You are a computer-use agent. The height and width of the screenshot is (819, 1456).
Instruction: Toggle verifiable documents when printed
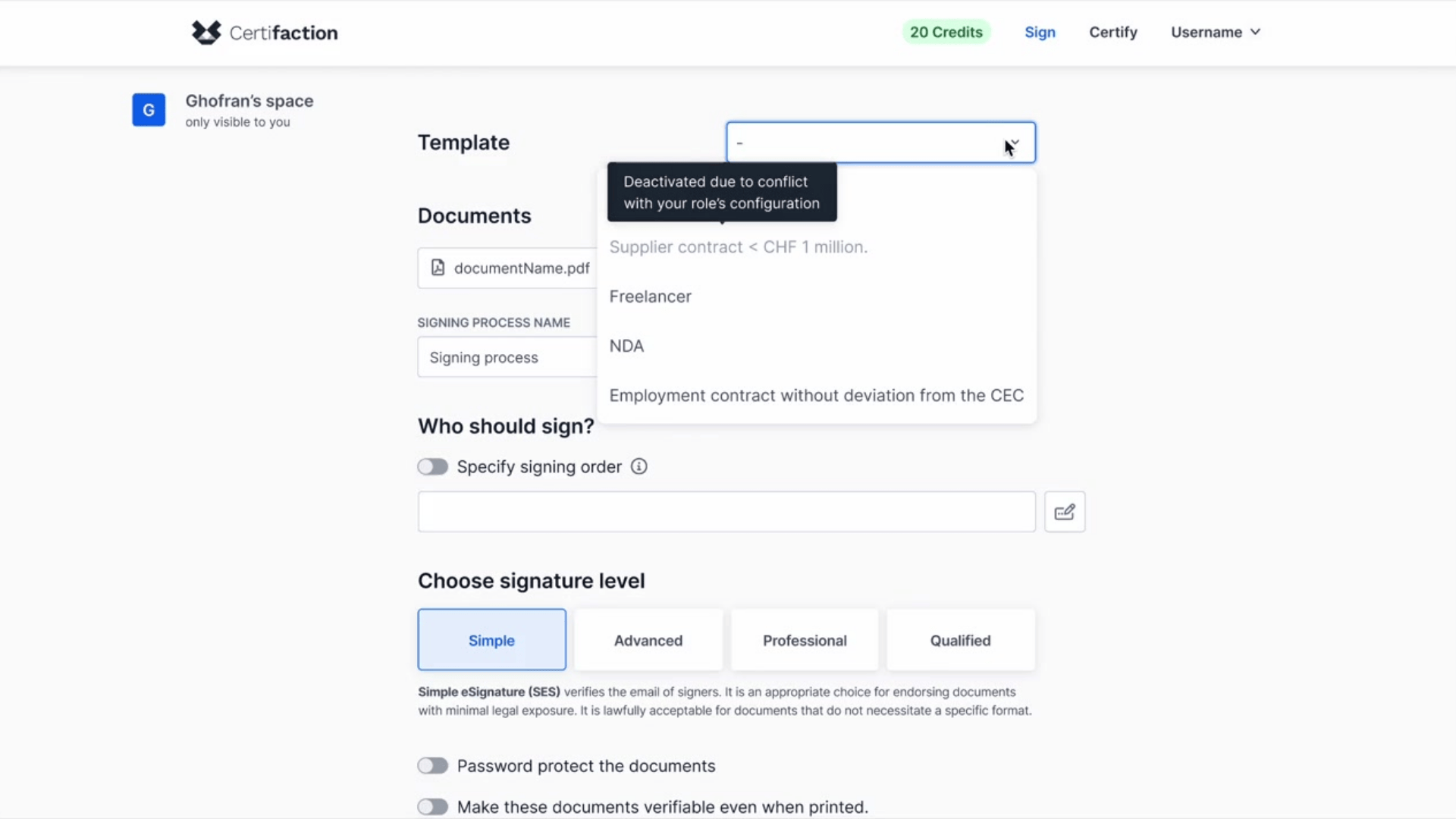(433, 807)
